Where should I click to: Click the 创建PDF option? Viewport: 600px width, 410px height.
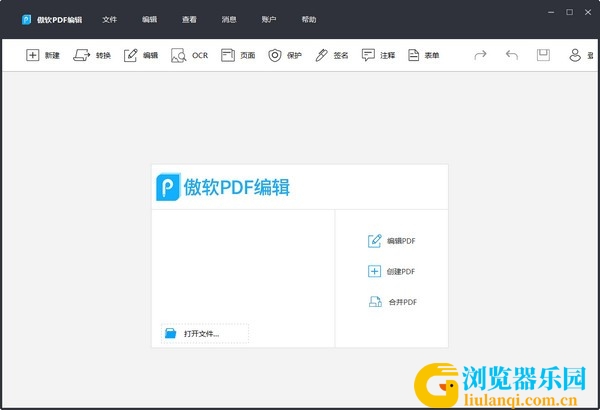(391, 271)
